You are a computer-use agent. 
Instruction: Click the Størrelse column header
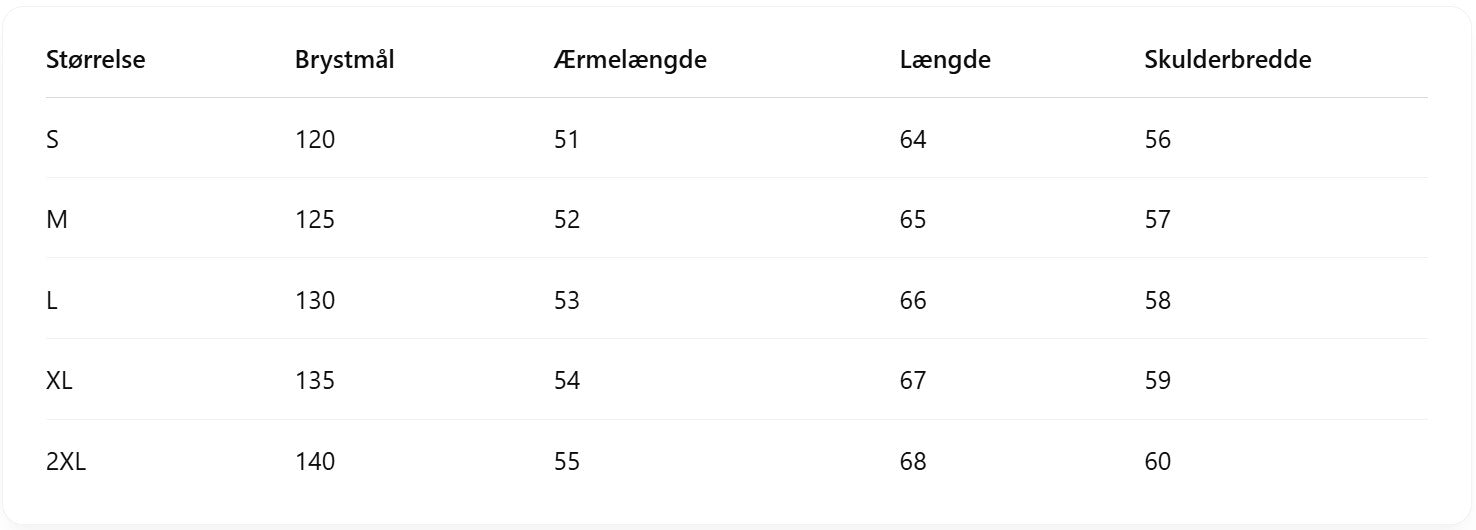click(96, 60)
